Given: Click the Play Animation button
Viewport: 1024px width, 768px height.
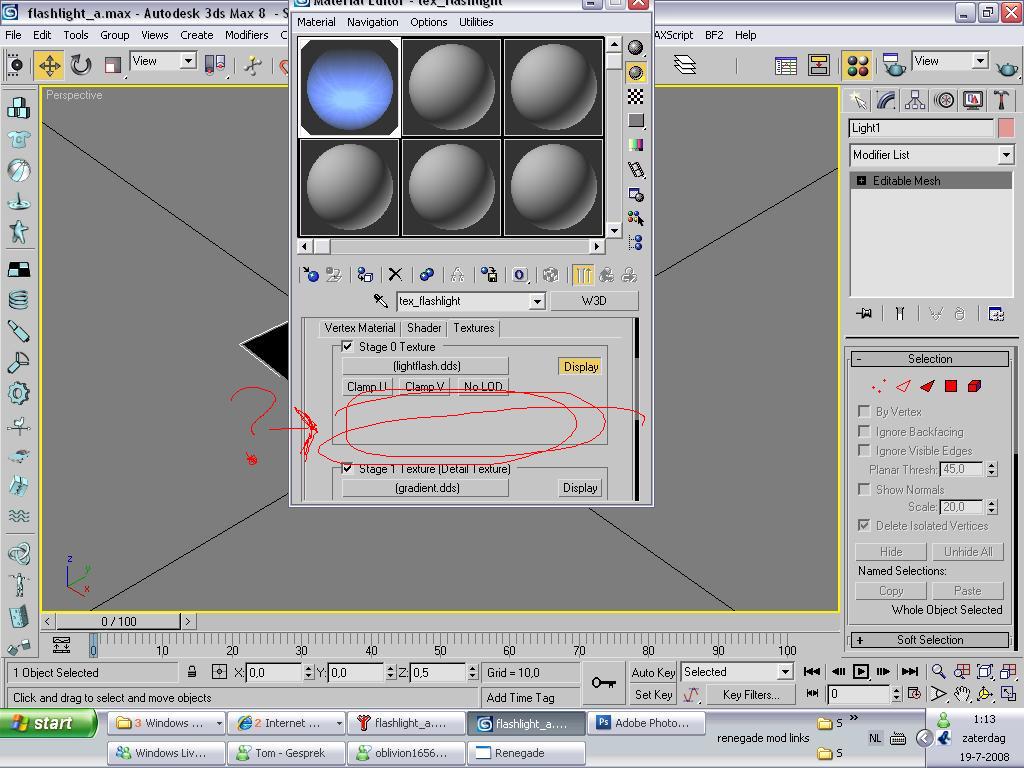Looking at the screenshot, I should click(x=860, y=672).
